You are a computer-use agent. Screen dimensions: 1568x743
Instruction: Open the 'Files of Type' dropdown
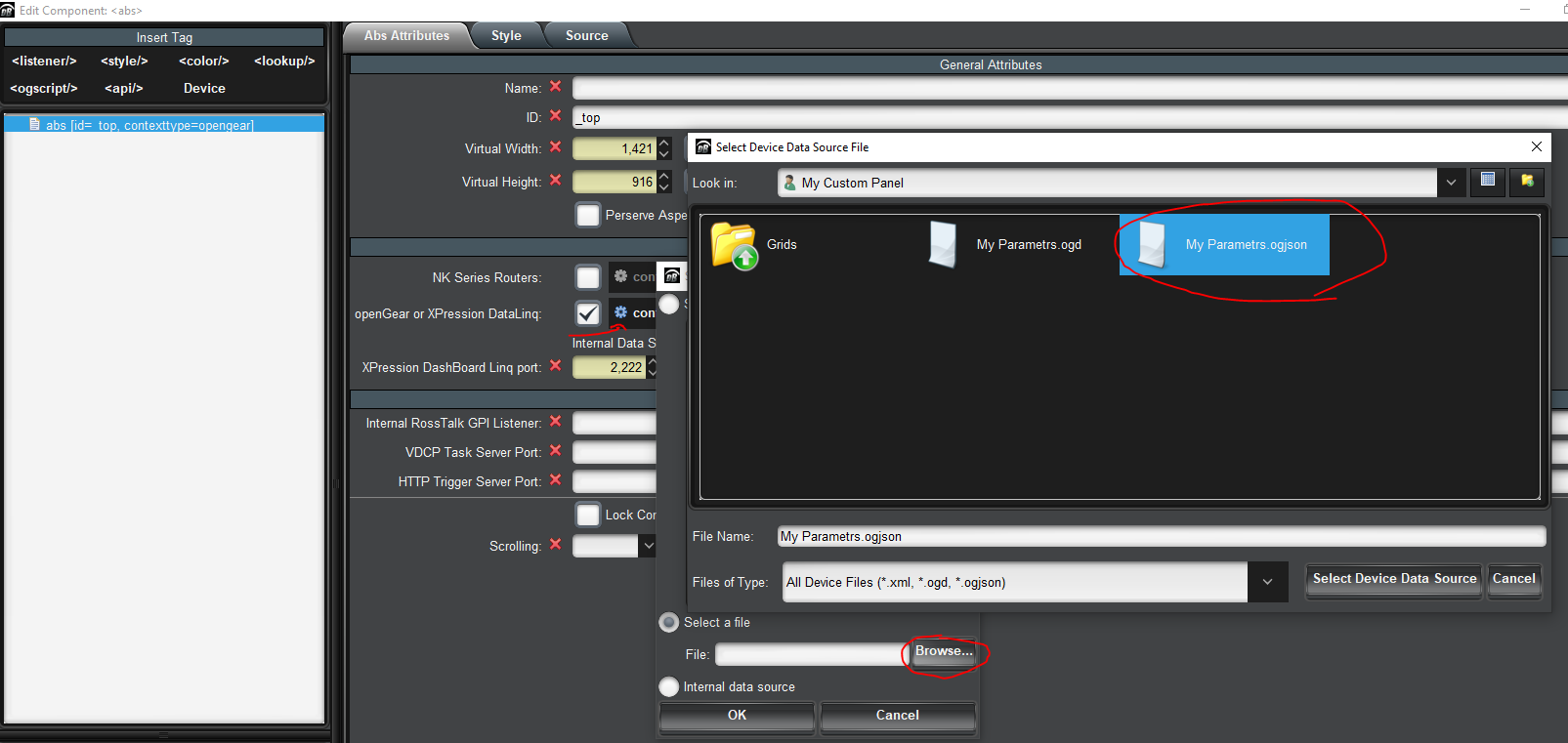coord(1267,582)
